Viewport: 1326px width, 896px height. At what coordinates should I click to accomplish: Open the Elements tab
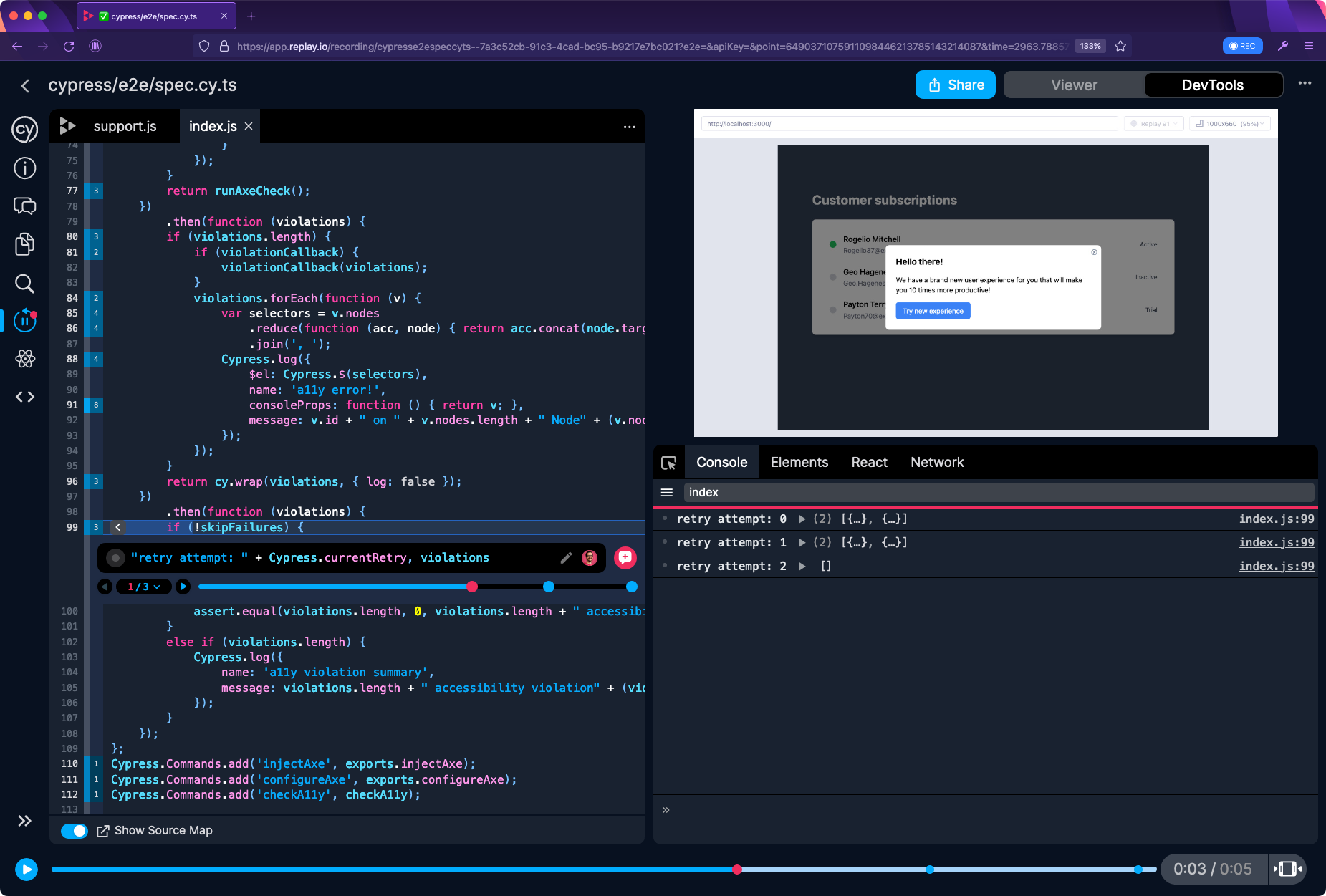pos(799,463)
